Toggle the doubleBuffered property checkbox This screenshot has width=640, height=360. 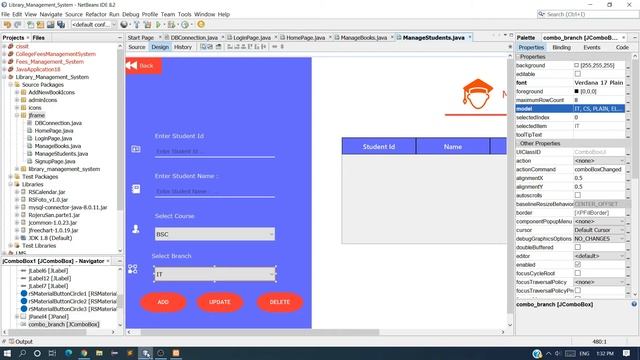click(x=578, y=247)
